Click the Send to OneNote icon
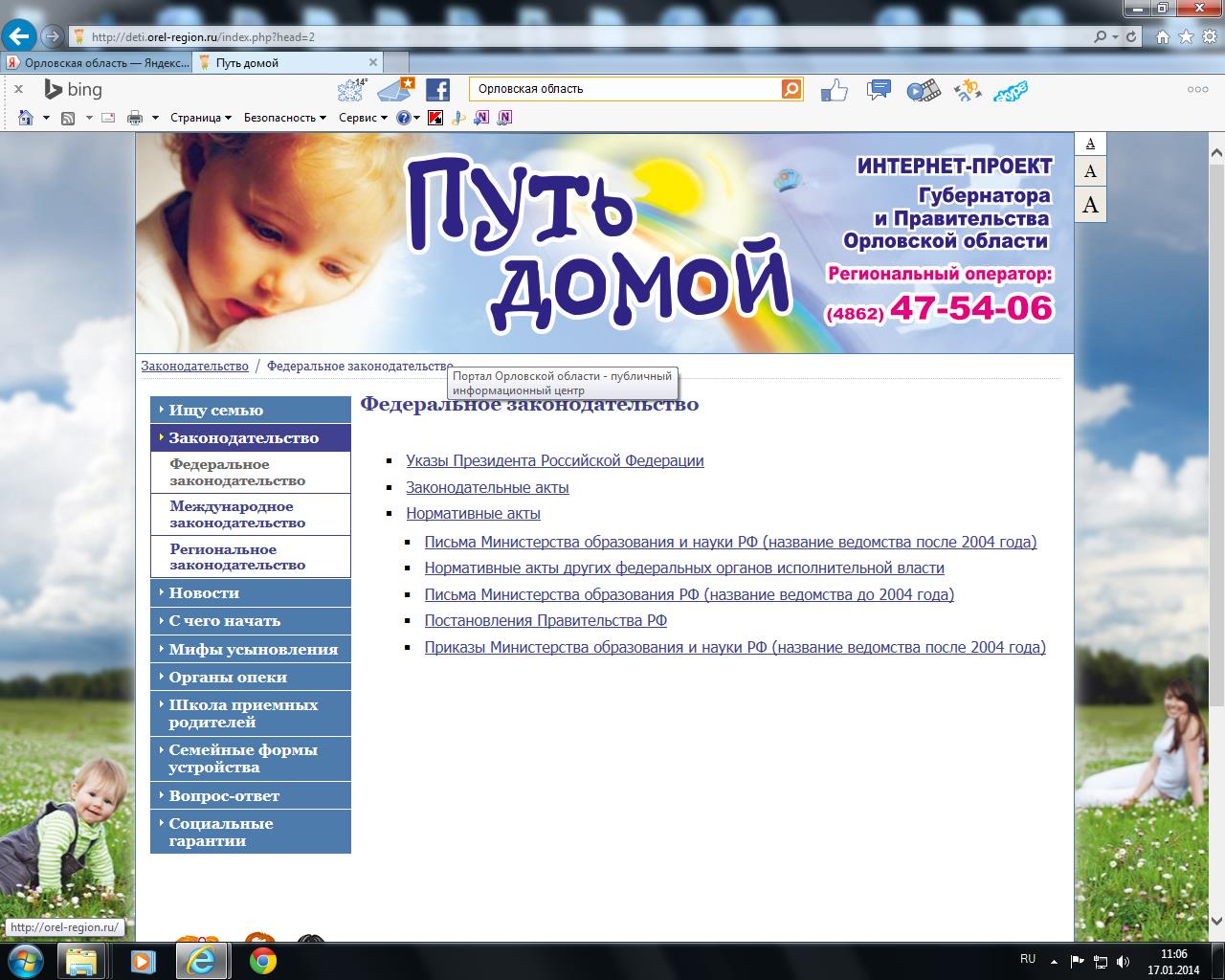Viewport: 1225px width, 980px height. [x=481, y=118]
